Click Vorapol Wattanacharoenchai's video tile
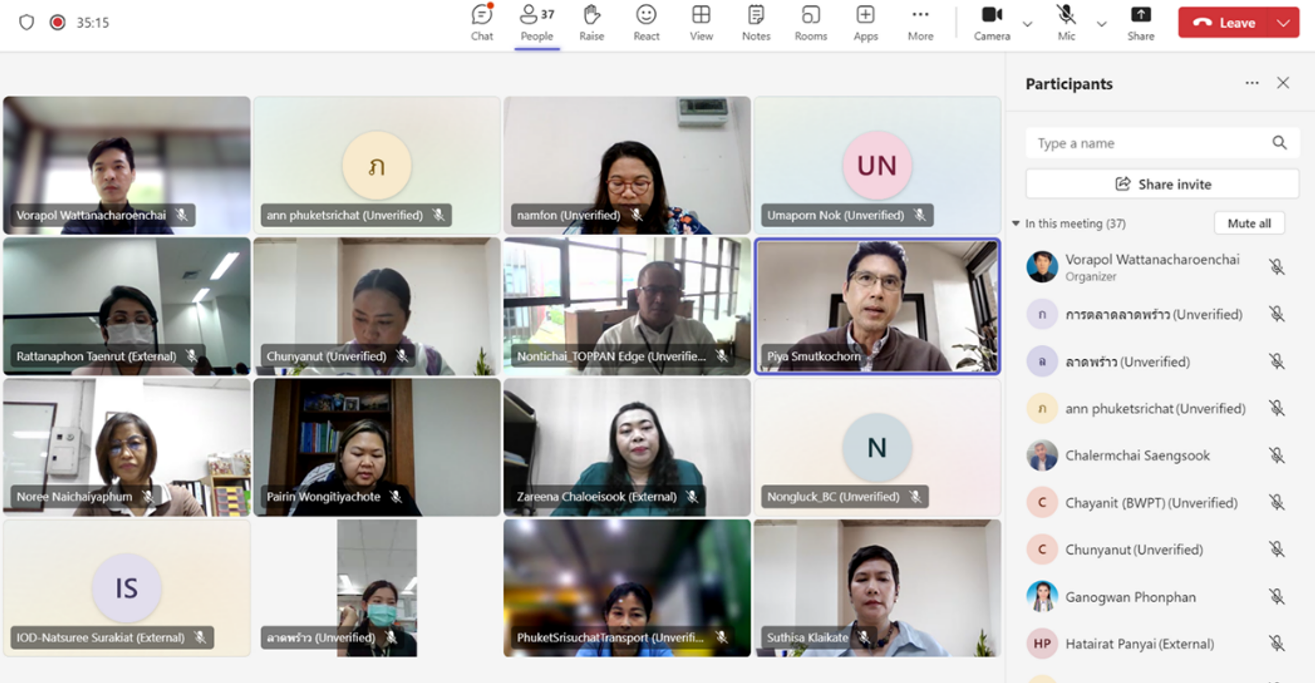The width and height of the screenshot is (1315, 683). coord(127,165)
